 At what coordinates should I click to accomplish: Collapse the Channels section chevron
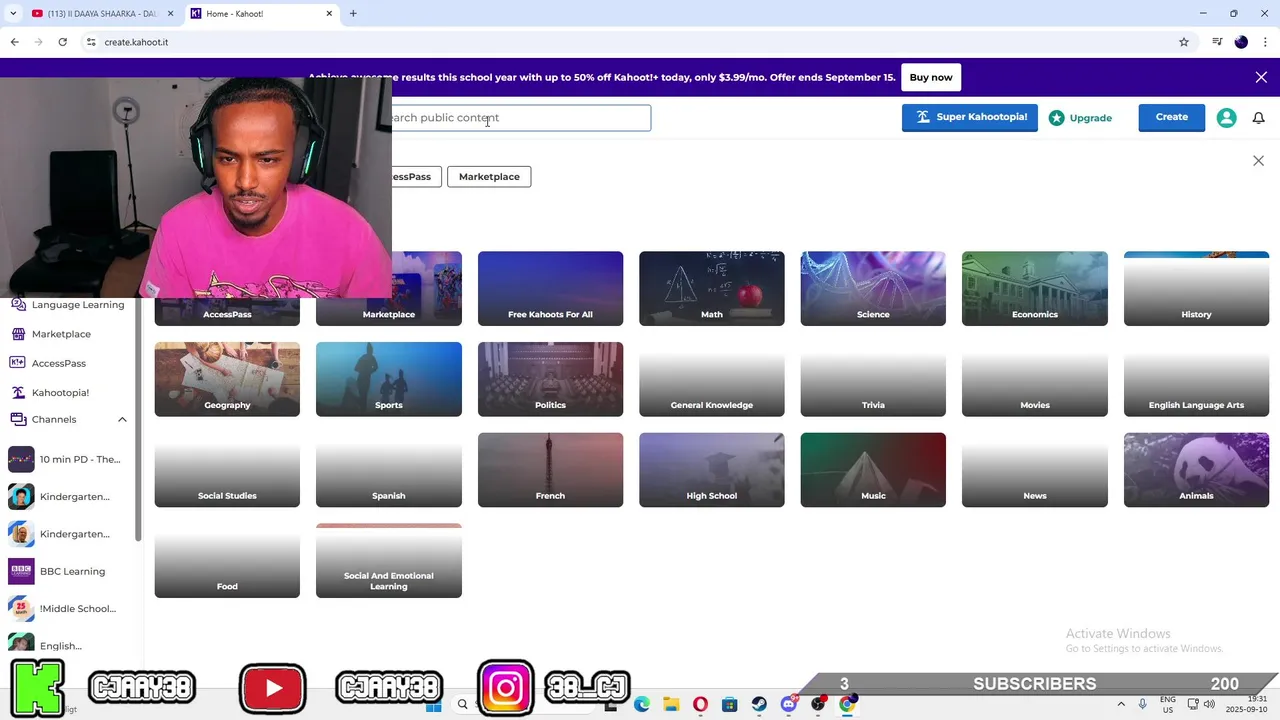(x=122, y=419)
